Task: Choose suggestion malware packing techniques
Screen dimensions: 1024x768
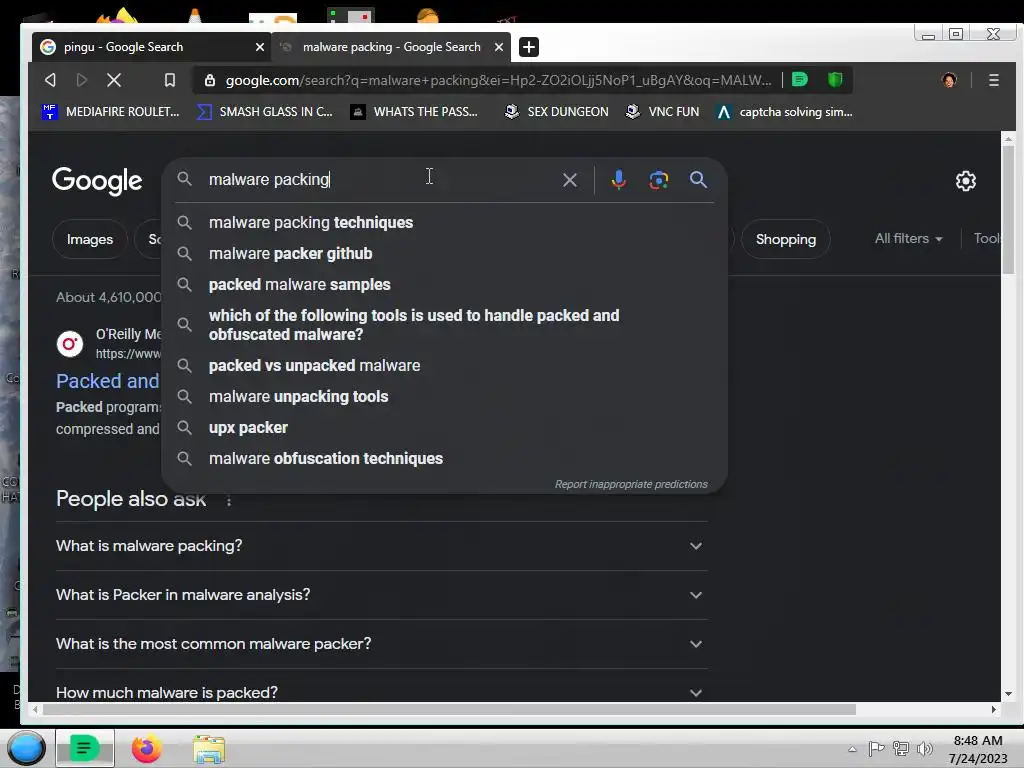Action: click(x=444, y=223)
